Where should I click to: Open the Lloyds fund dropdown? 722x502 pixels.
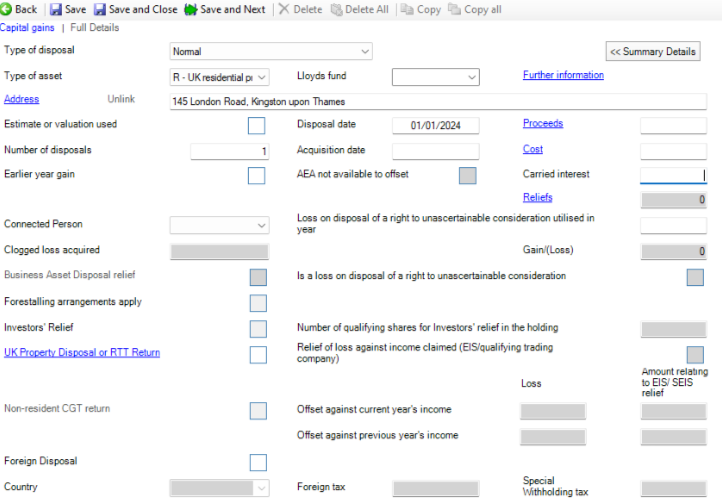coord(436,77)
